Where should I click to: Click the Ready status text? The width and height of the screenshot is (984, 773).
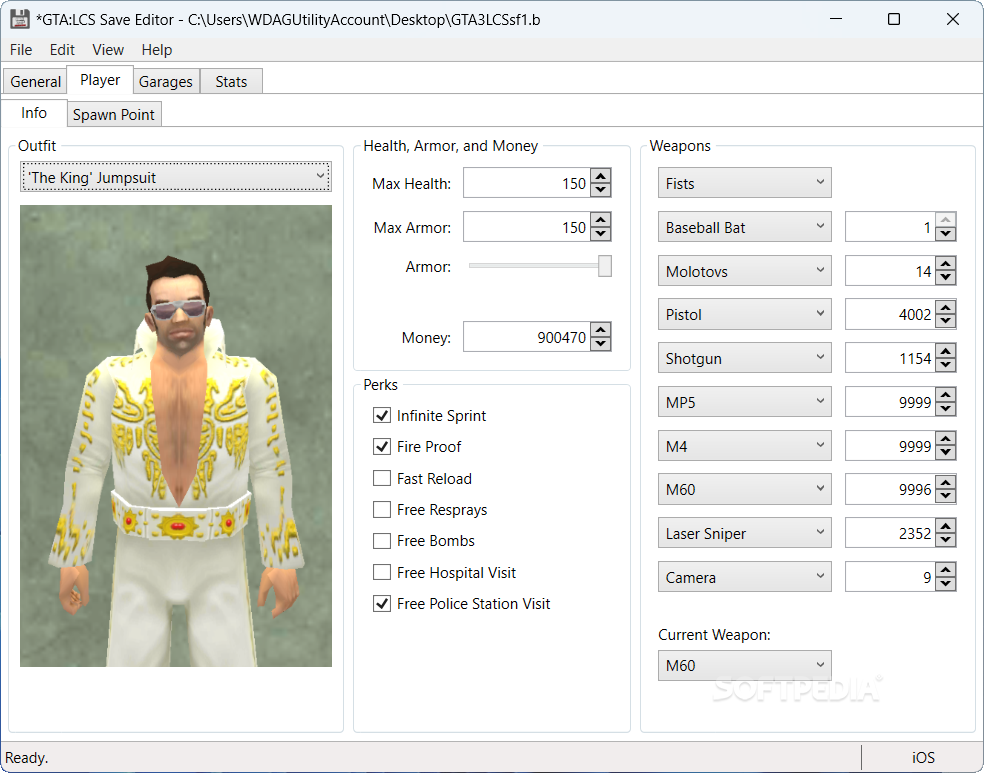coord(26,757)
